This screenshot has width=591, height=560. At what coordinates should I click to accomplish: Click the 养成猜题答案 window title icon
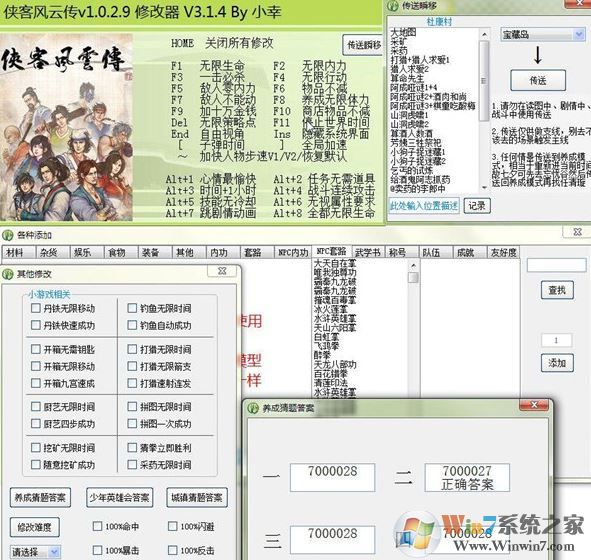click(253, 408)
